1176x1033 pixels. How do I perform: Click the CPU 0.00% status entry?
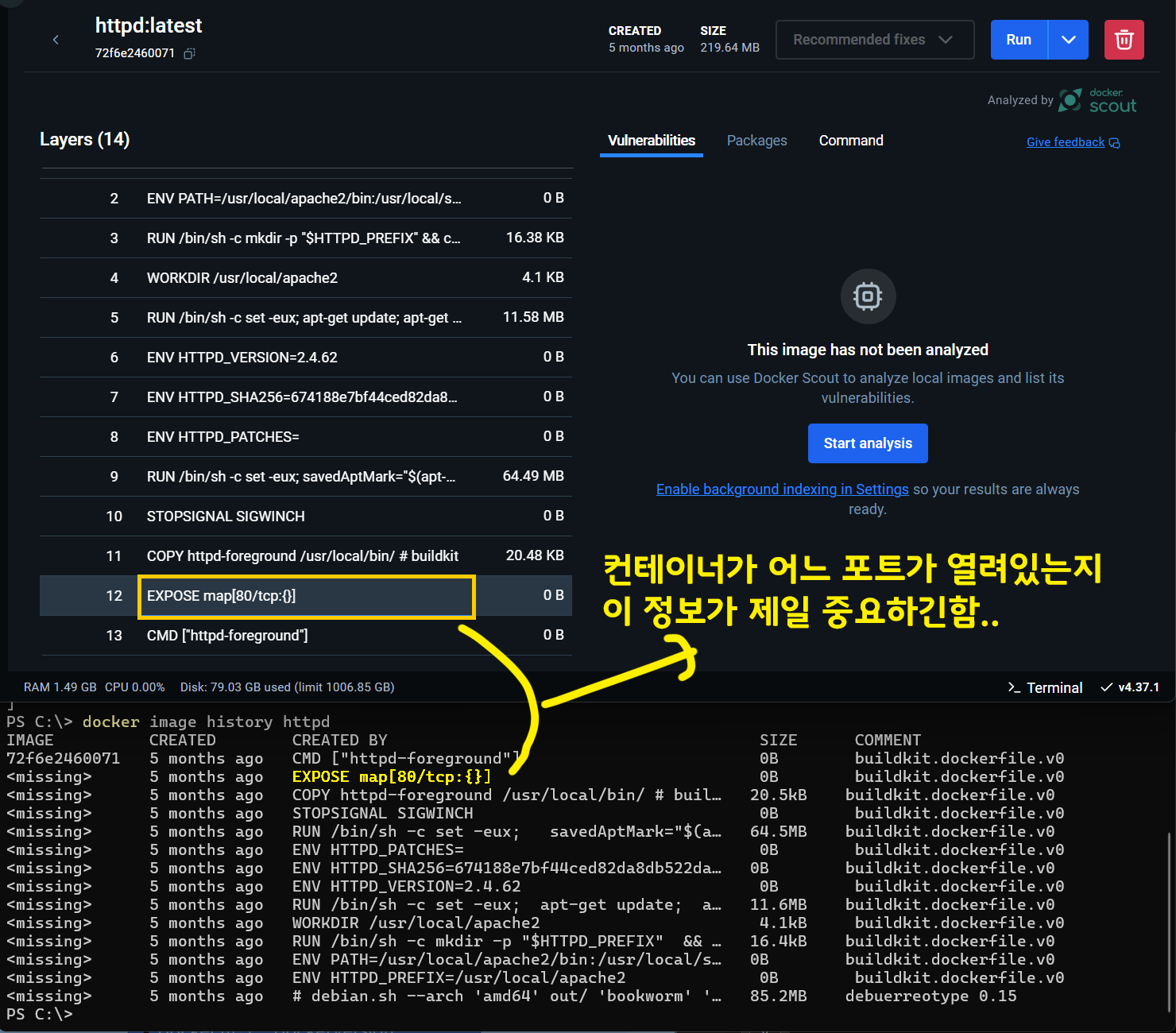coord(134,687)
